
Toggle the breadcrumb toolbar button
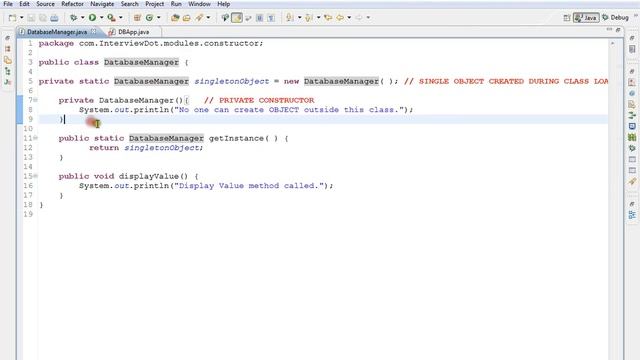pyautogui.click(x=225, y=18)
